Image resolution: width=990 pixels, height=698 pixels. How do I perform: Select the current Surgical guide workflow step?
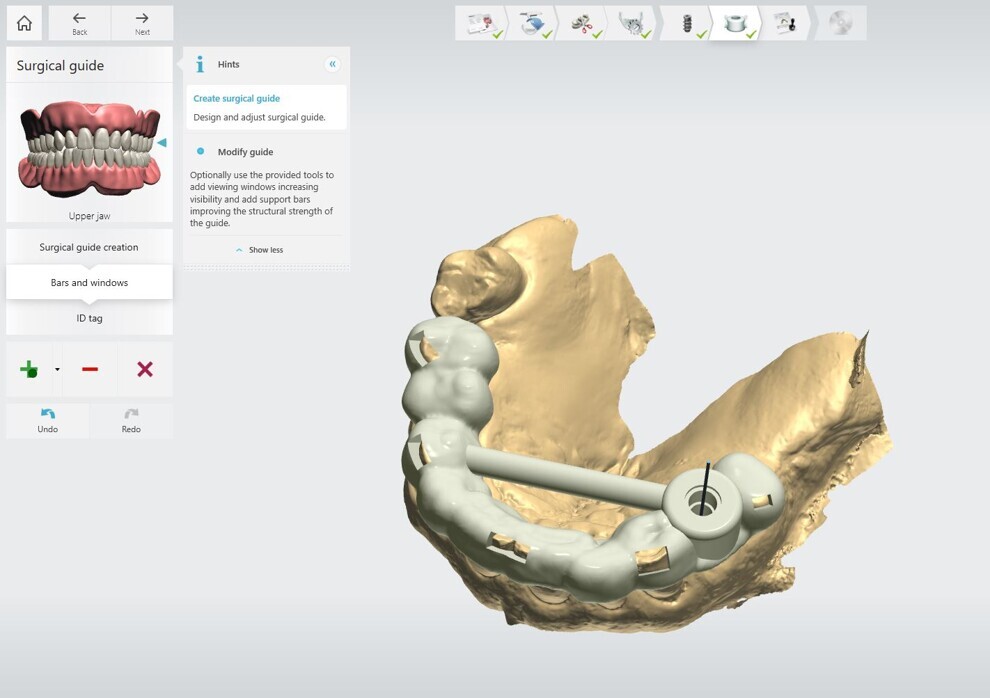point(734,22)
